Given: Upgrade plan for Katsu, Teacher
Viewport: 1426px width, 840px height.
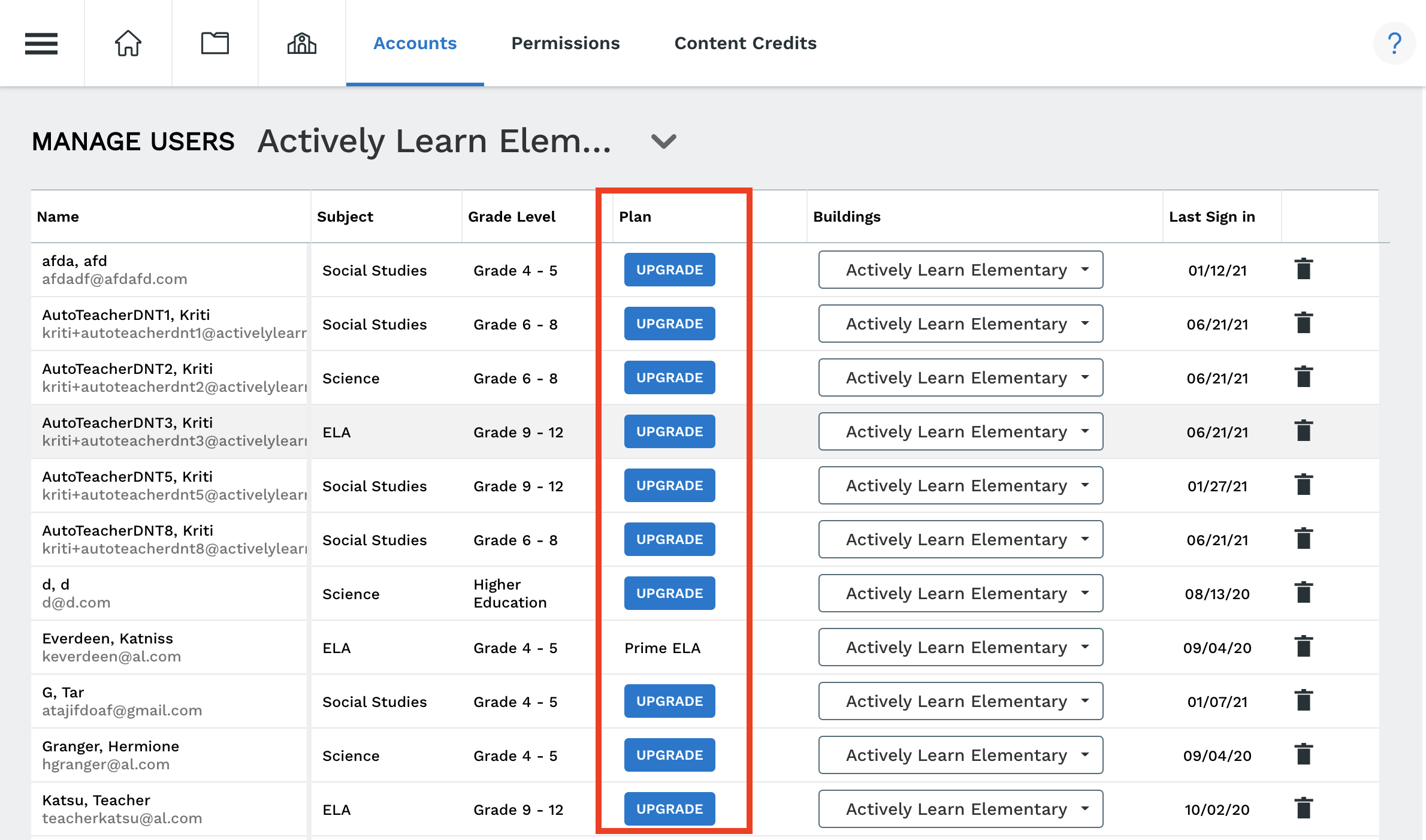Looking at the screenshot, I should 670,809.
